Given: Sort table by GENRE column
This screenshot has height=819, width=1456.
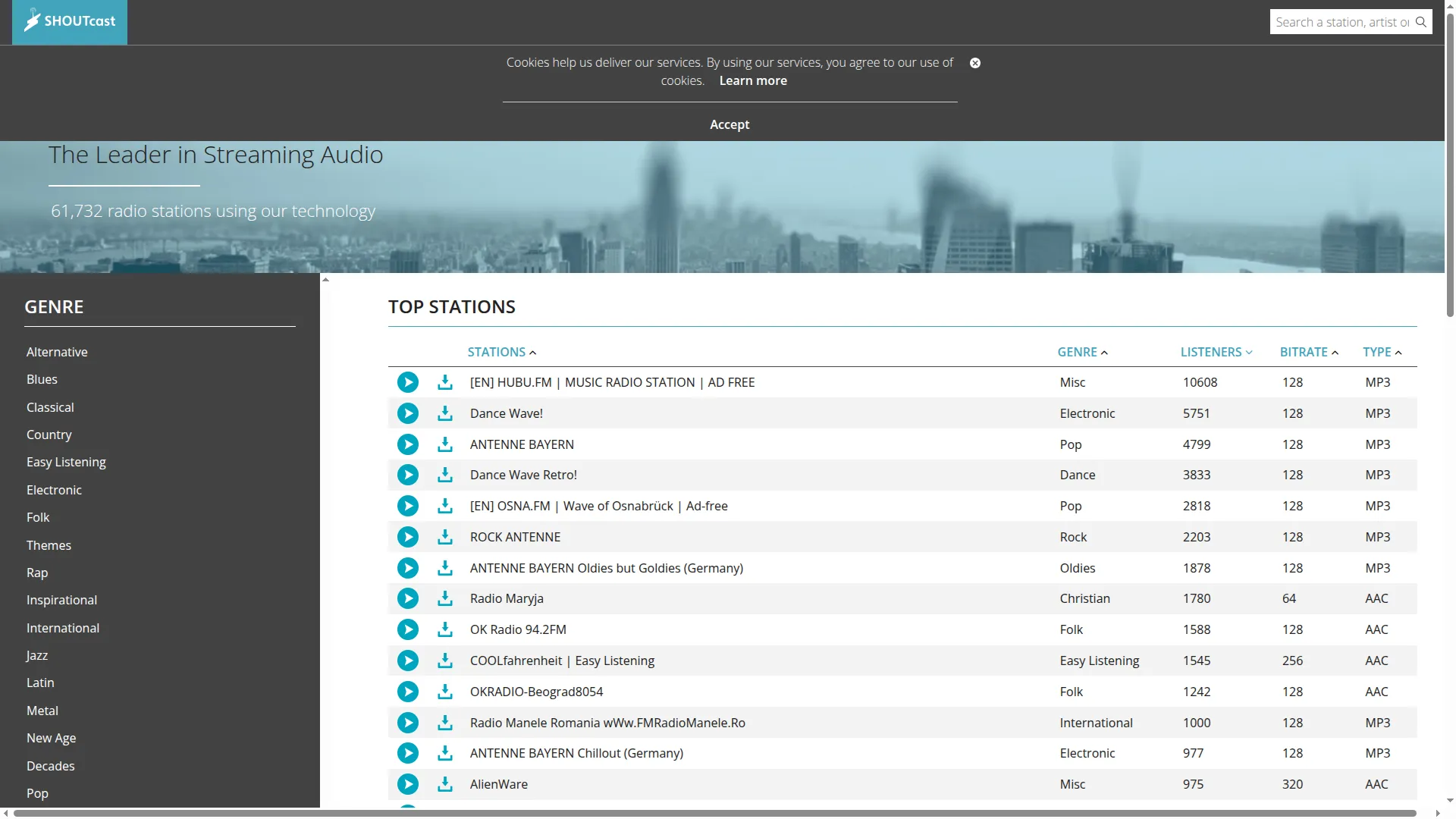Looking at the screenshot, I should (x=1082, y=352).
